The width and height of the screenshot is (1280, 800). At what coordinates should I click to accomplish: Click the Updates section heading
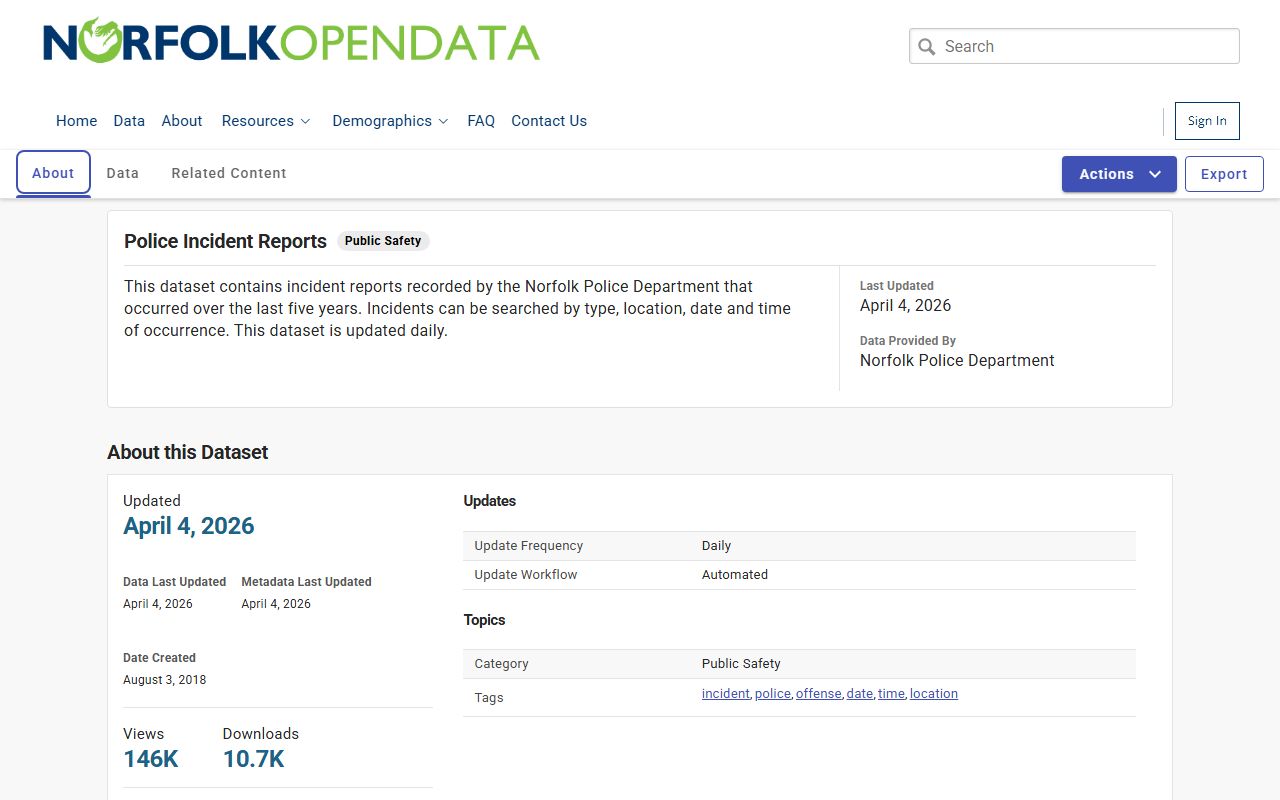[x=490, y=501]
